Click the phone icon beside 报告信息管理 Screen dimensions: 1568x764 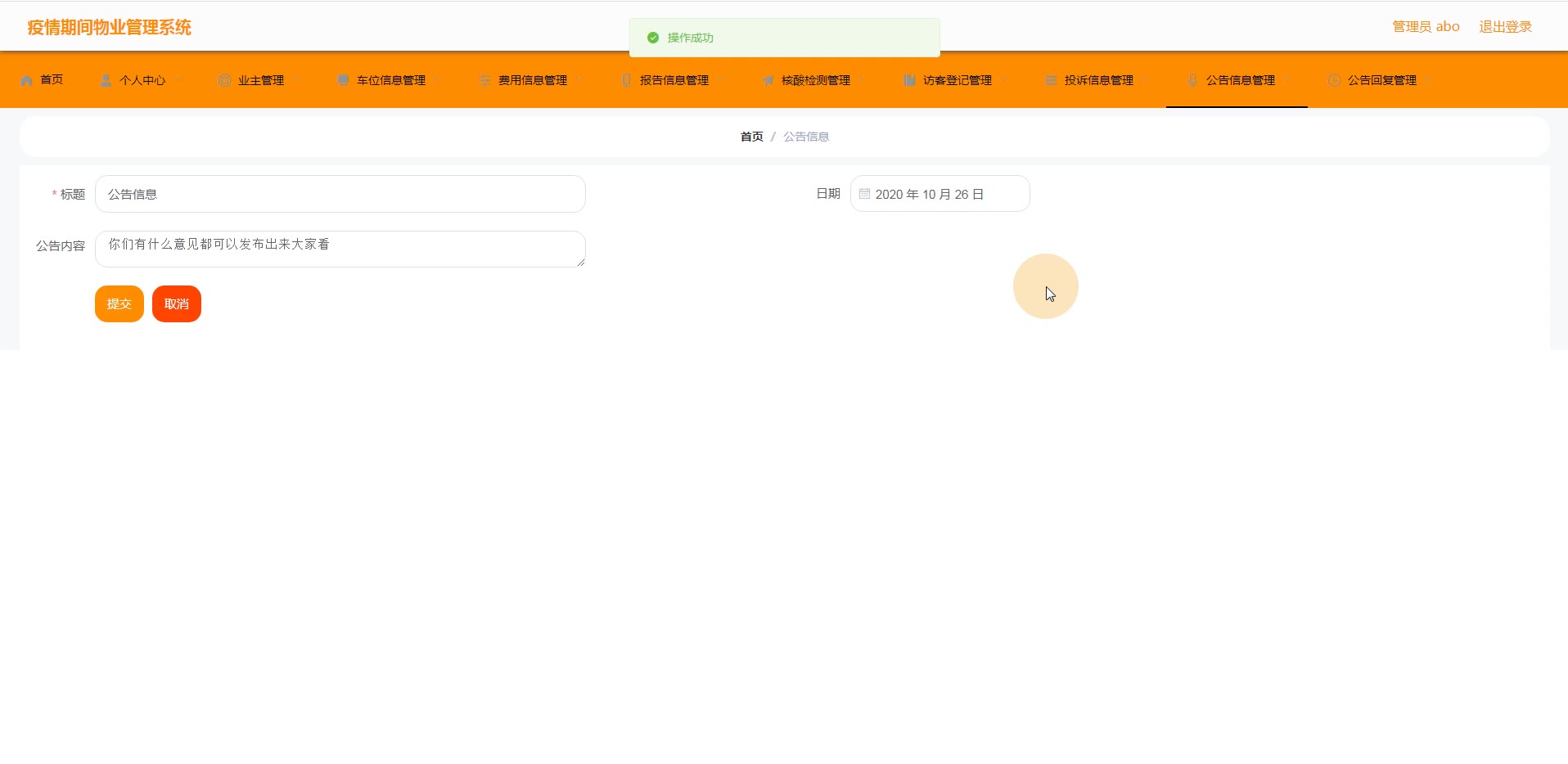point(626,80)
